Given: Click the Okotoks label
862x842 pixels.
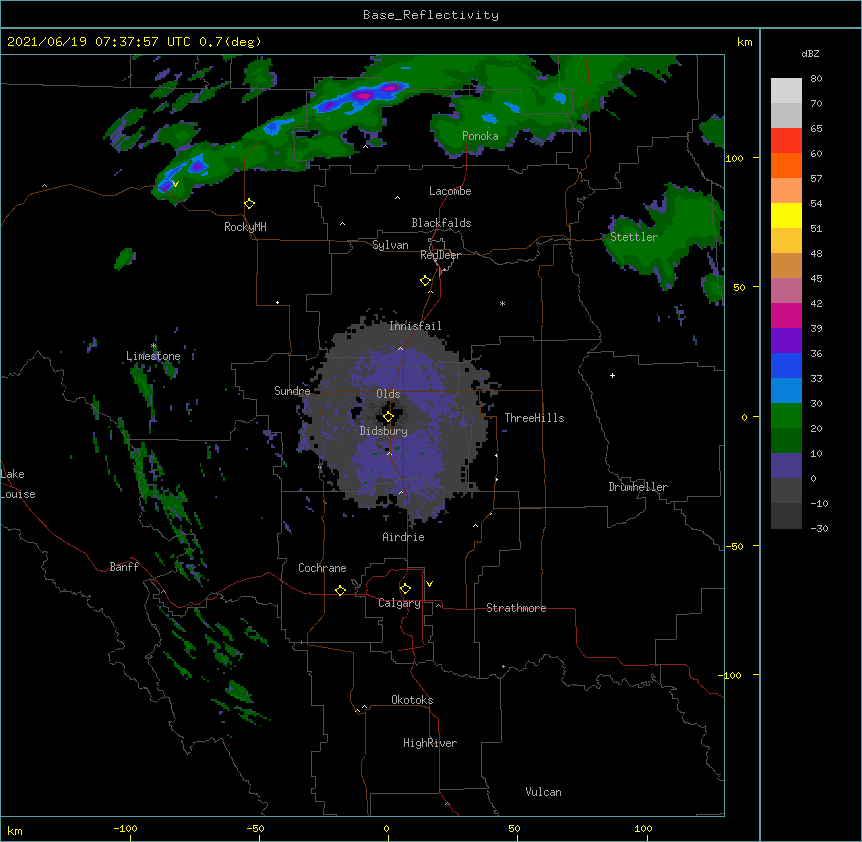Looking at the screenshot, I should [x=412, y=700].
